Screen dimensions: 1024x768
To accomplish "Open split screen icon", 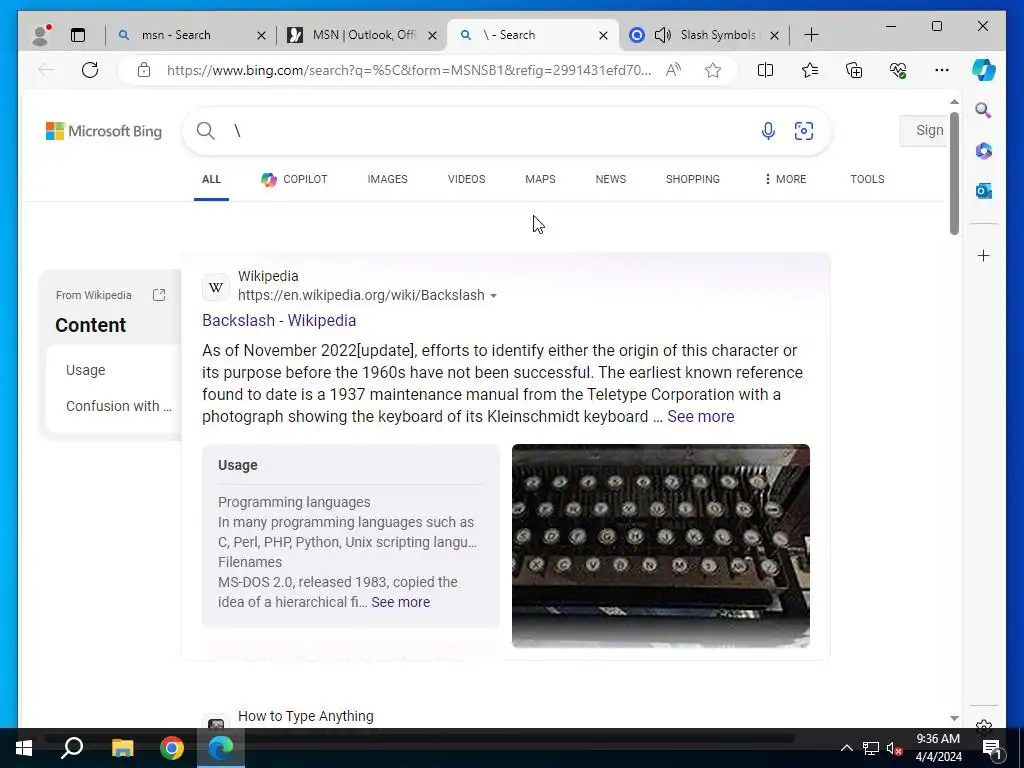I will tap(765, 70).
